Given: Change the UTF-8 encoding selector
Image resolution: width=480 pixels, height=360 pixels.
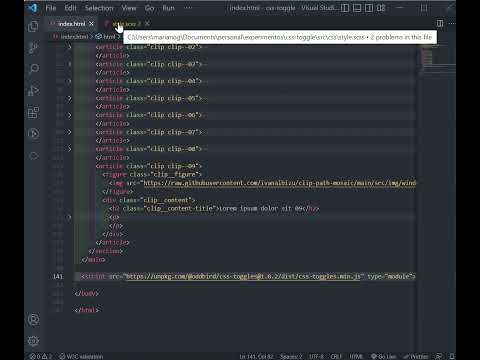Looking at the screenshot, I should tap(316, 356).
